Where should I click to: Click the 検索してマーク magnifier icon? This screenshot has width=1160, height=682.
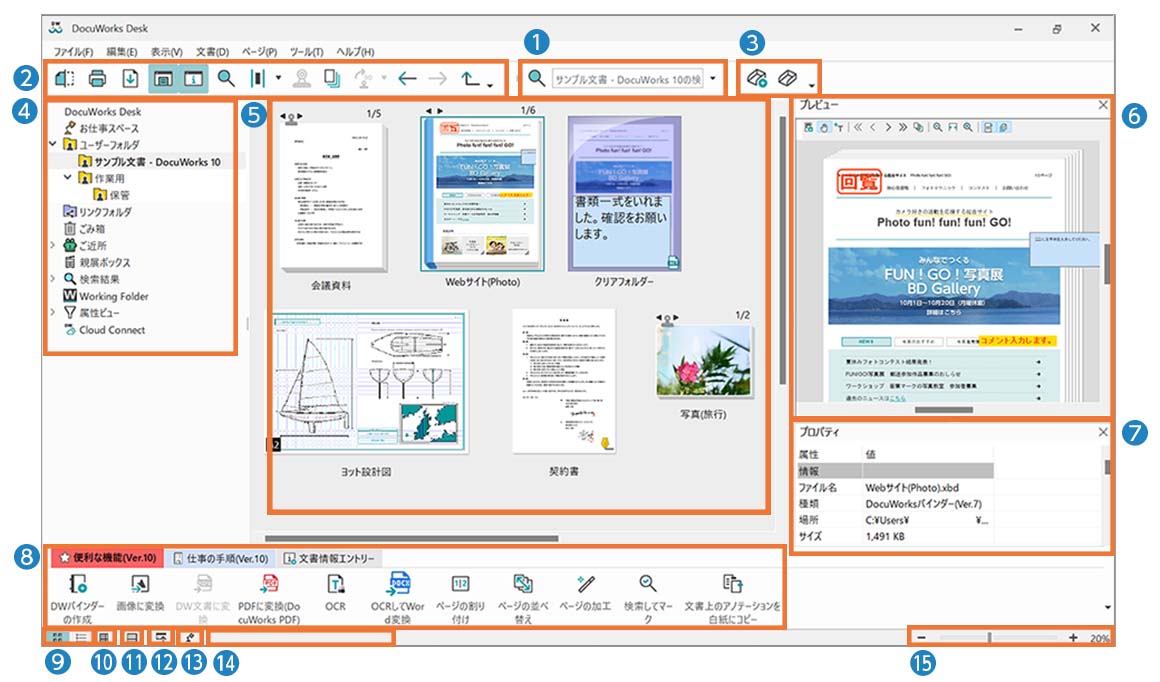(x=648, y=583)
